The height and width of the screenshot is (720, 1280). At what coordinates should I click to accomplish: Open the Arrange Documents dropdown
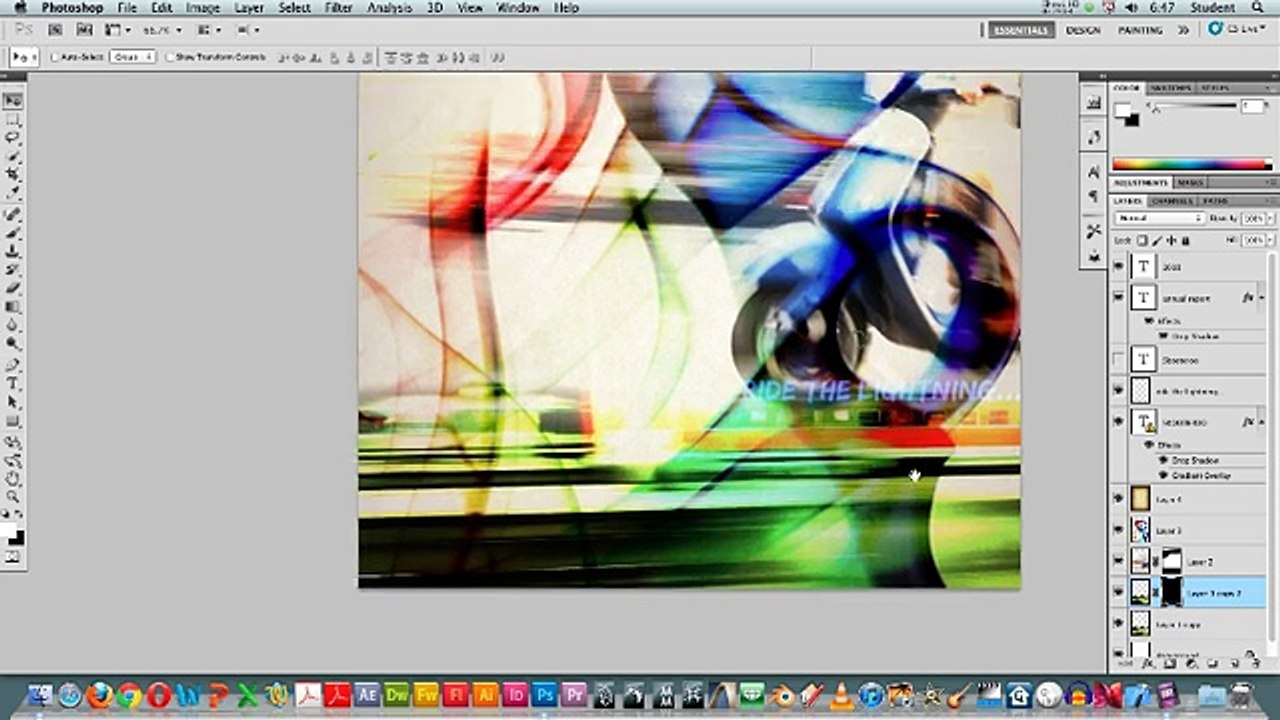tap(208, 30)
